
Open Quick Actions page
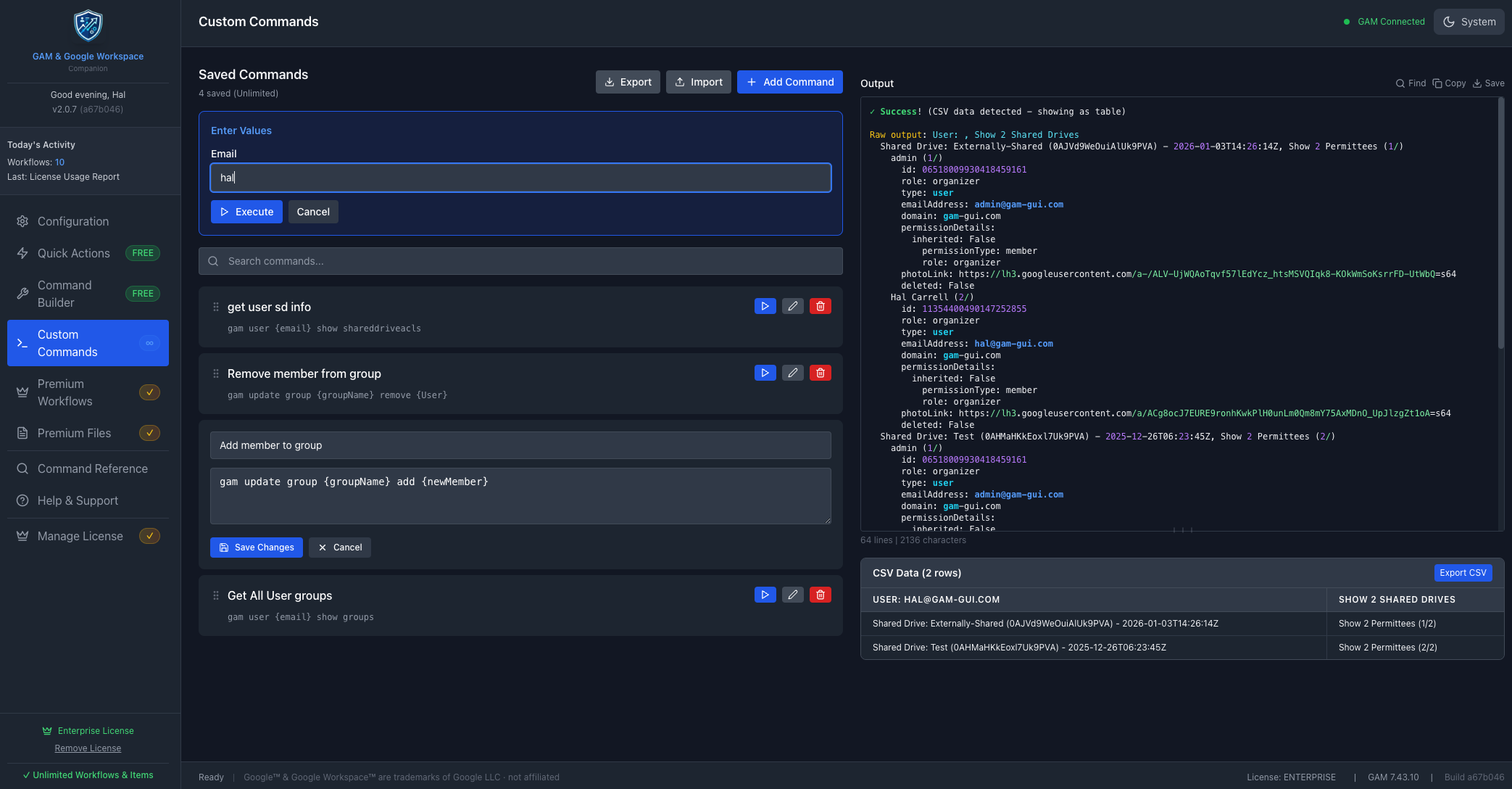[x=88, y=253]
